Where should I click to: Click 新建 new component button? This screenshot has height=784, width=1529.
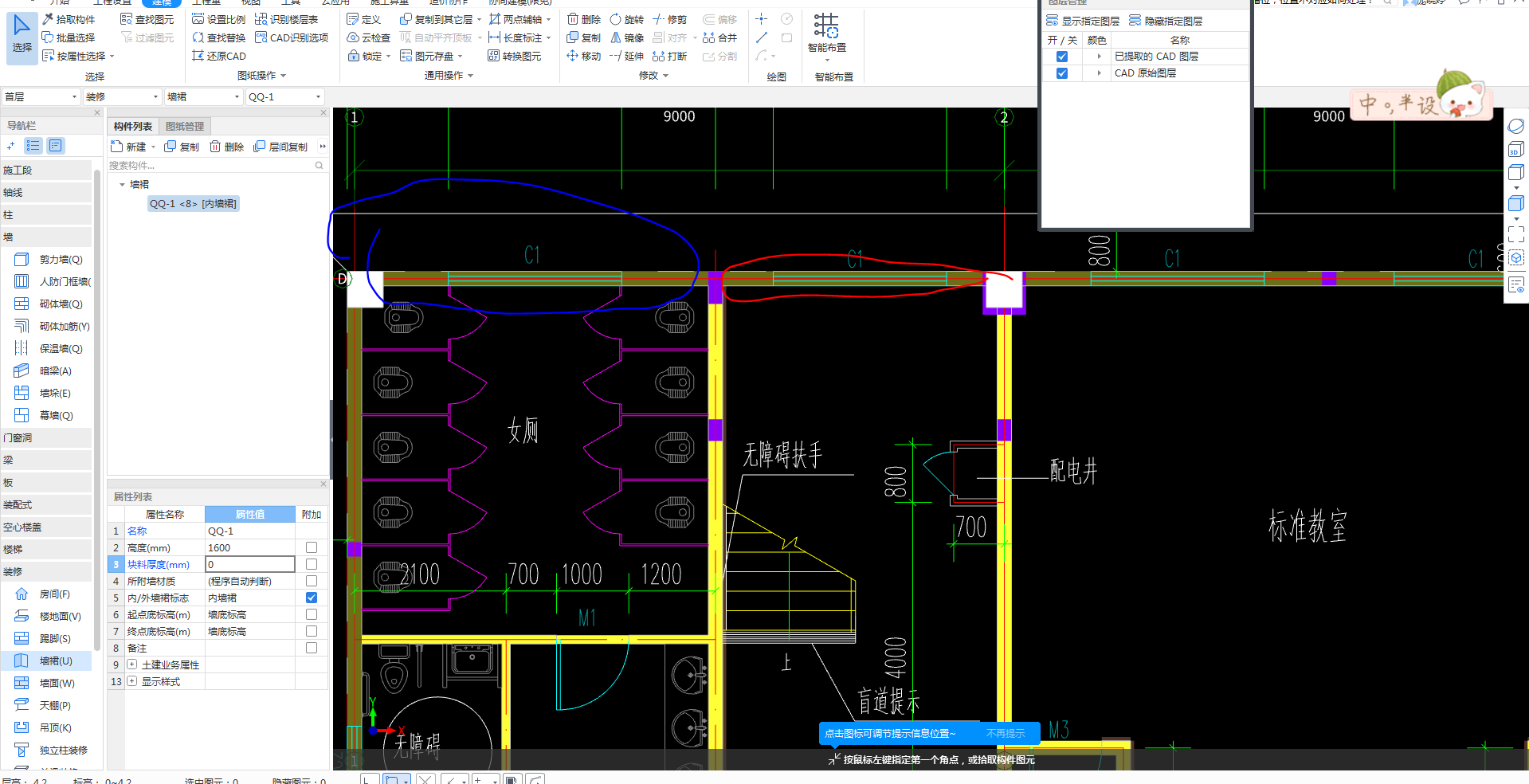coord(129,147)
